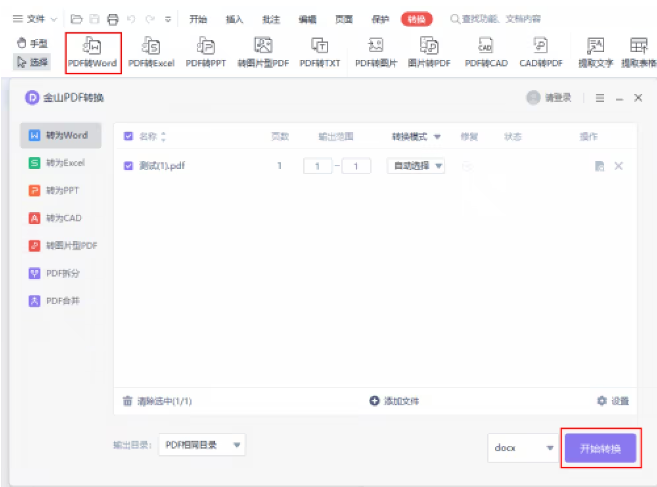Select the hand tool 手型

[x=32, y=43]
